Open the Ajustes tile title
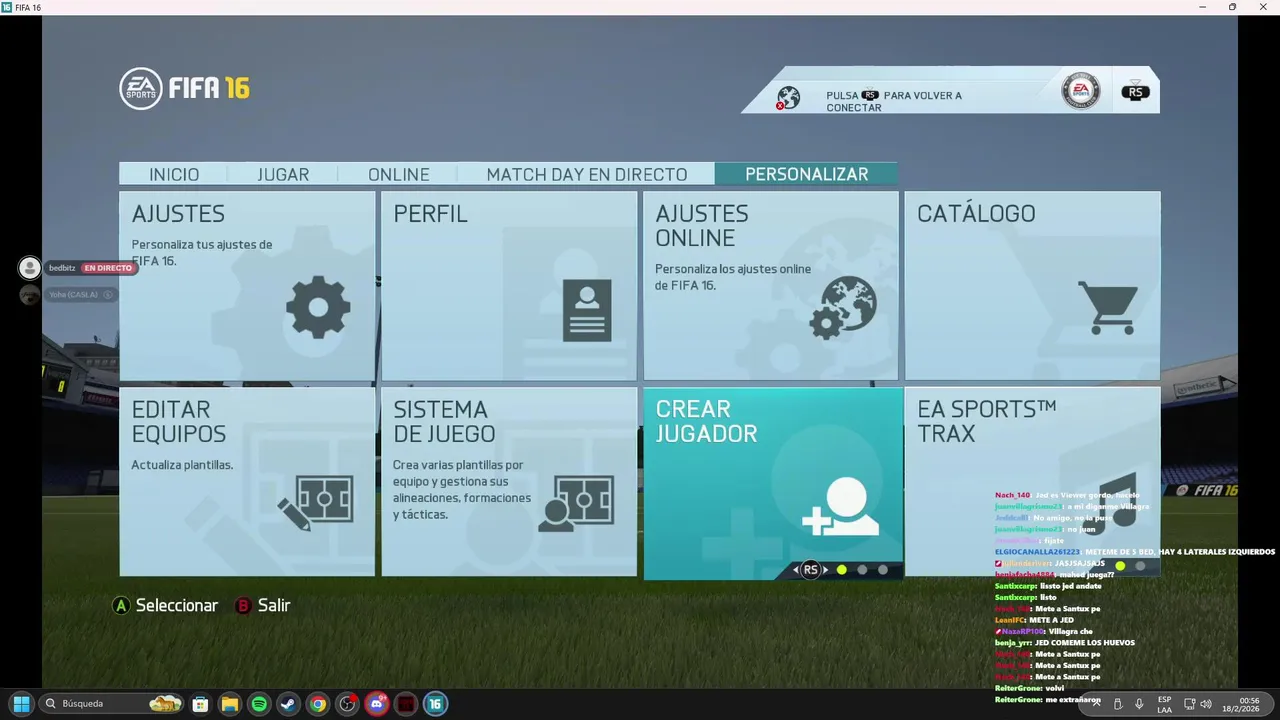Screen dimensions: 1280x720 pos(178,214)
